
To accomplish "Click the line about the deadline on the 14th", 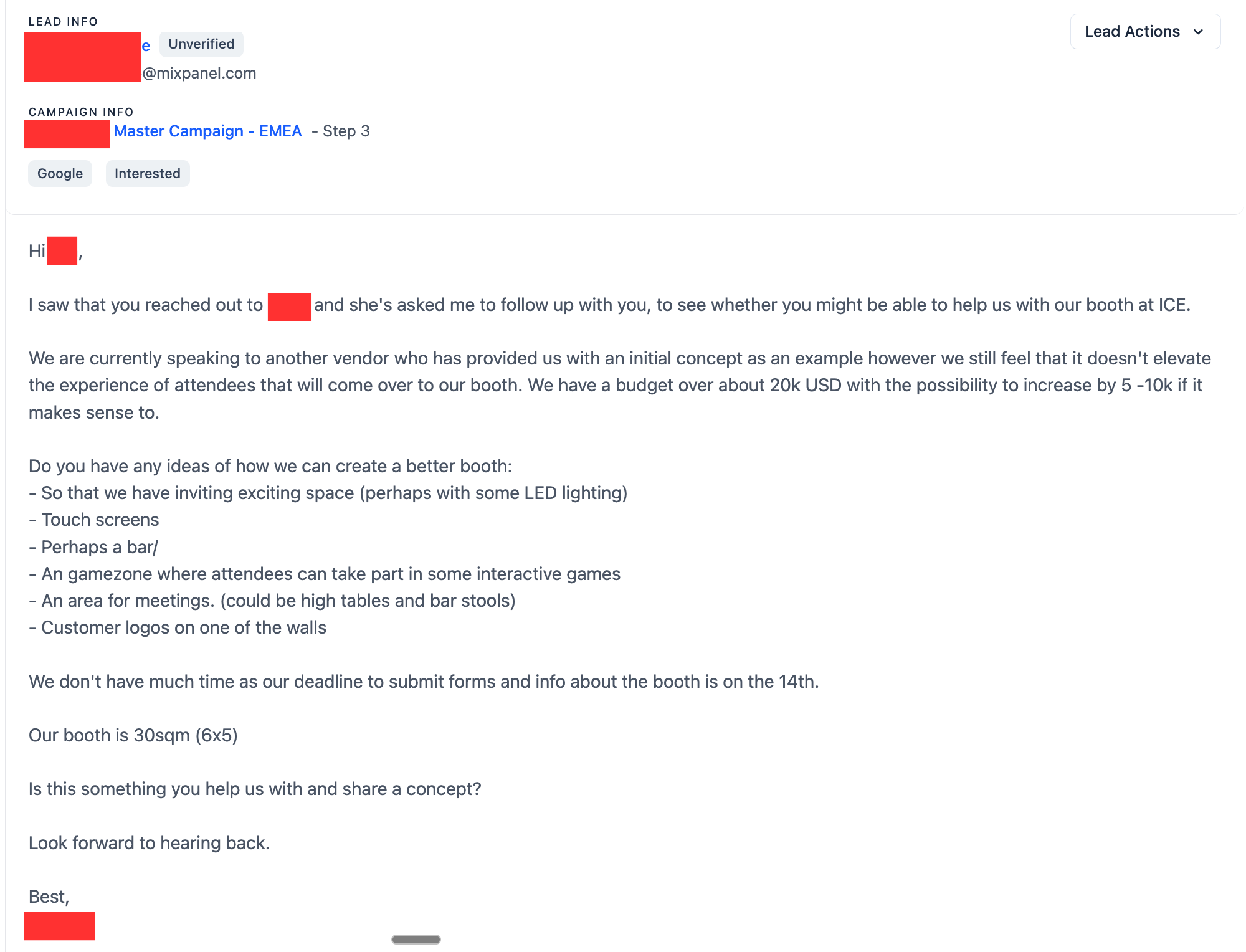I will point(424,682).
